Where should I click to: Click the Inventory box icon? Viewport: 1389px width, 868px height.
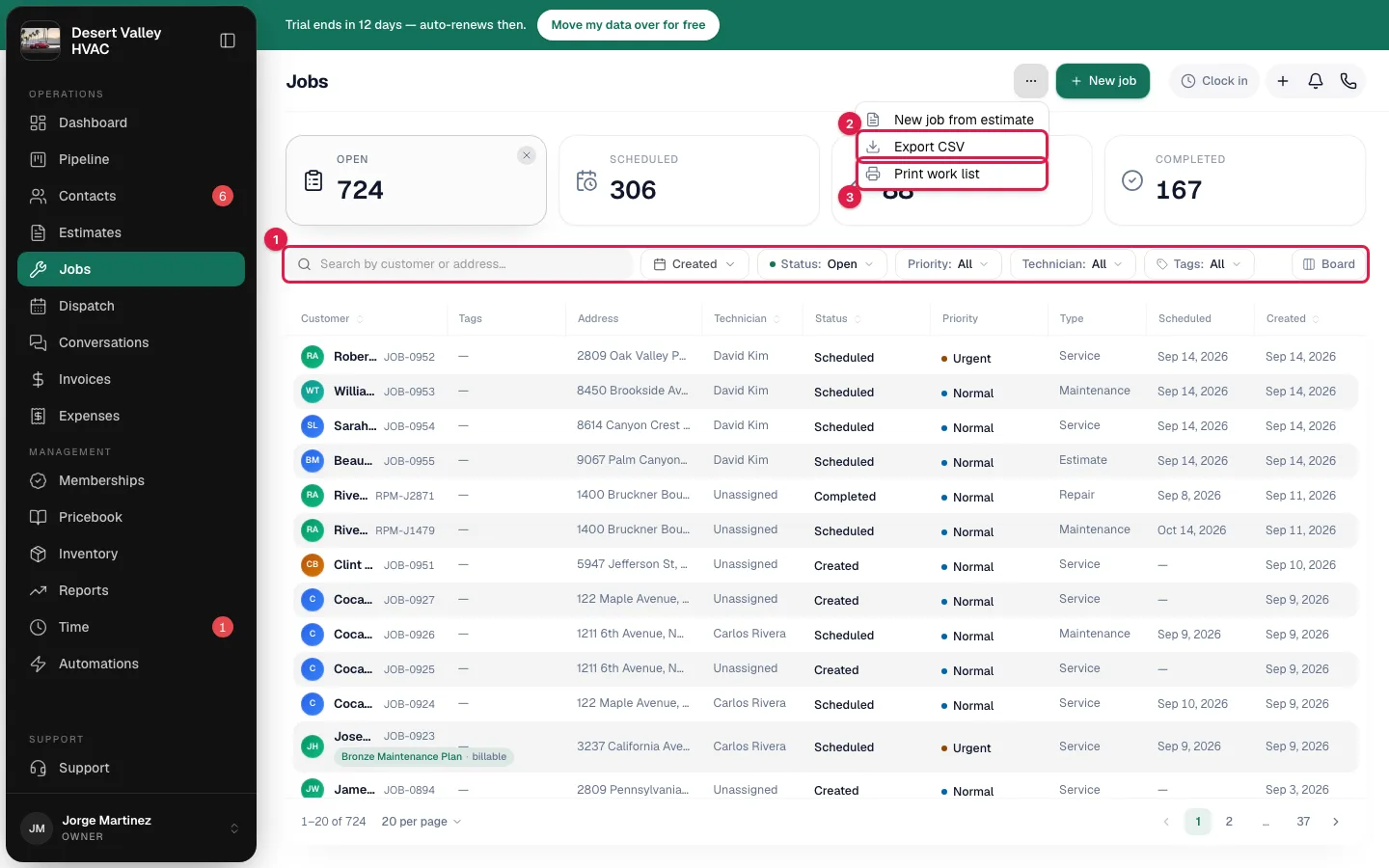coord(39,554)
